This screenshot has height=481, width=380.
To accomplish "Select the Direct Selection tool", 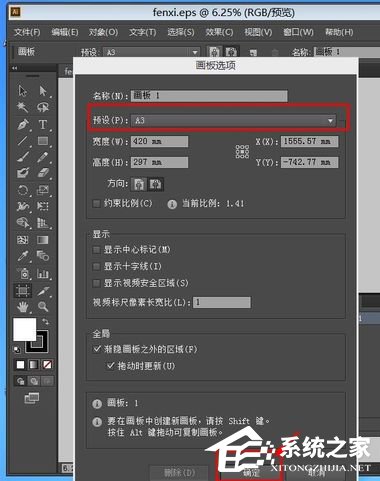I will 43,91.
